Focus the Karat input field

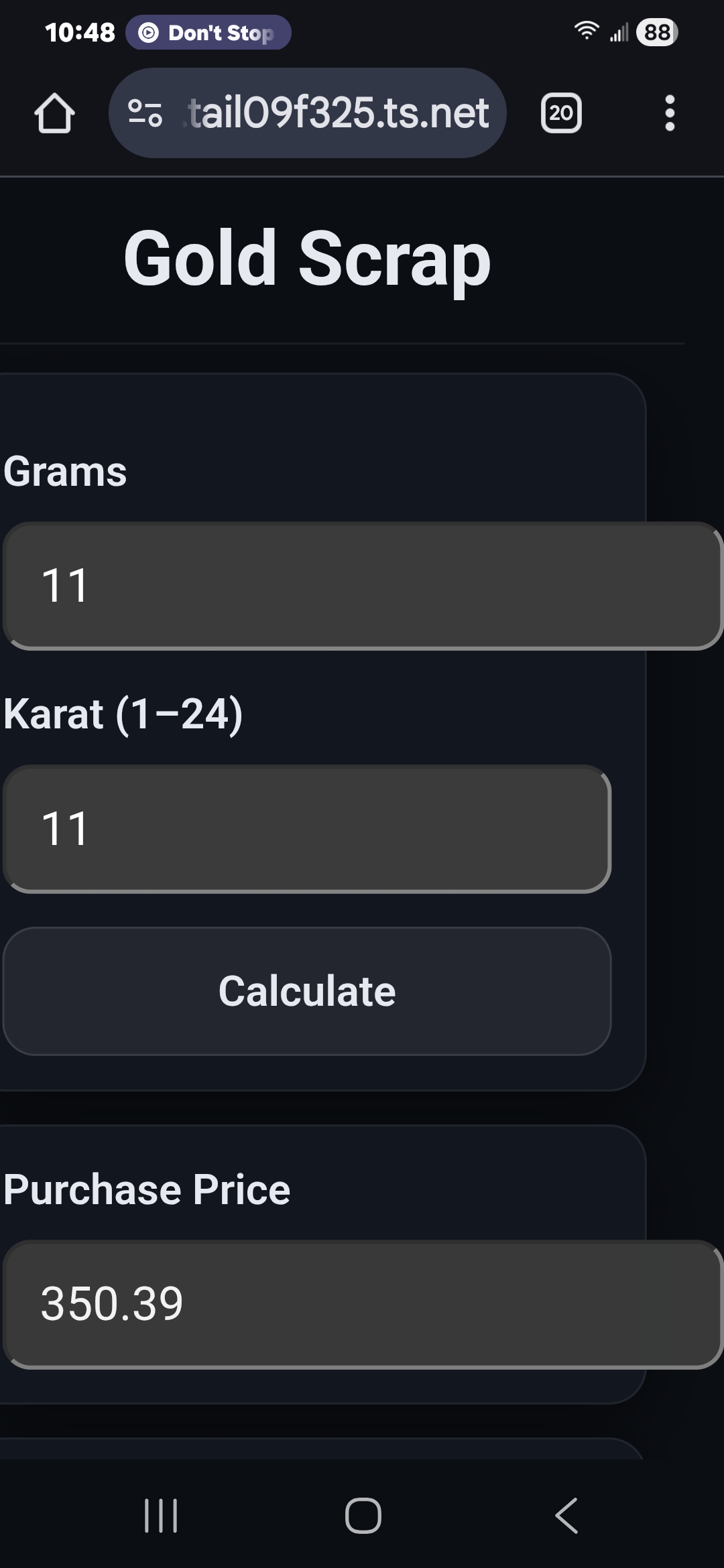pyautogui.click(x=307, y=829)
